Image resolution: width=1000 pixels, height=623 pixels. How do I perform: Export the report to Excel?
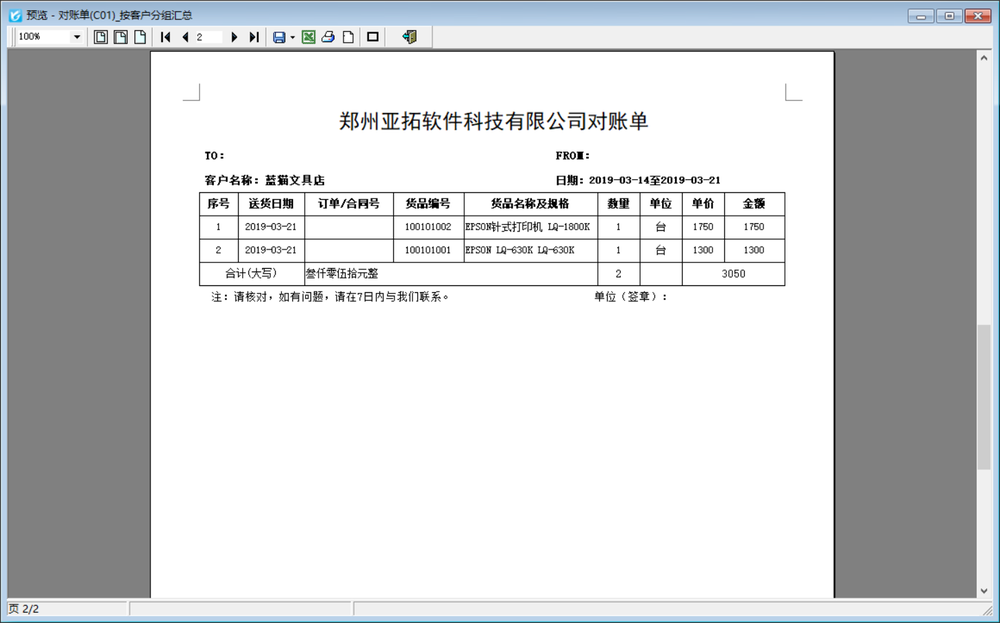point(309,37)
